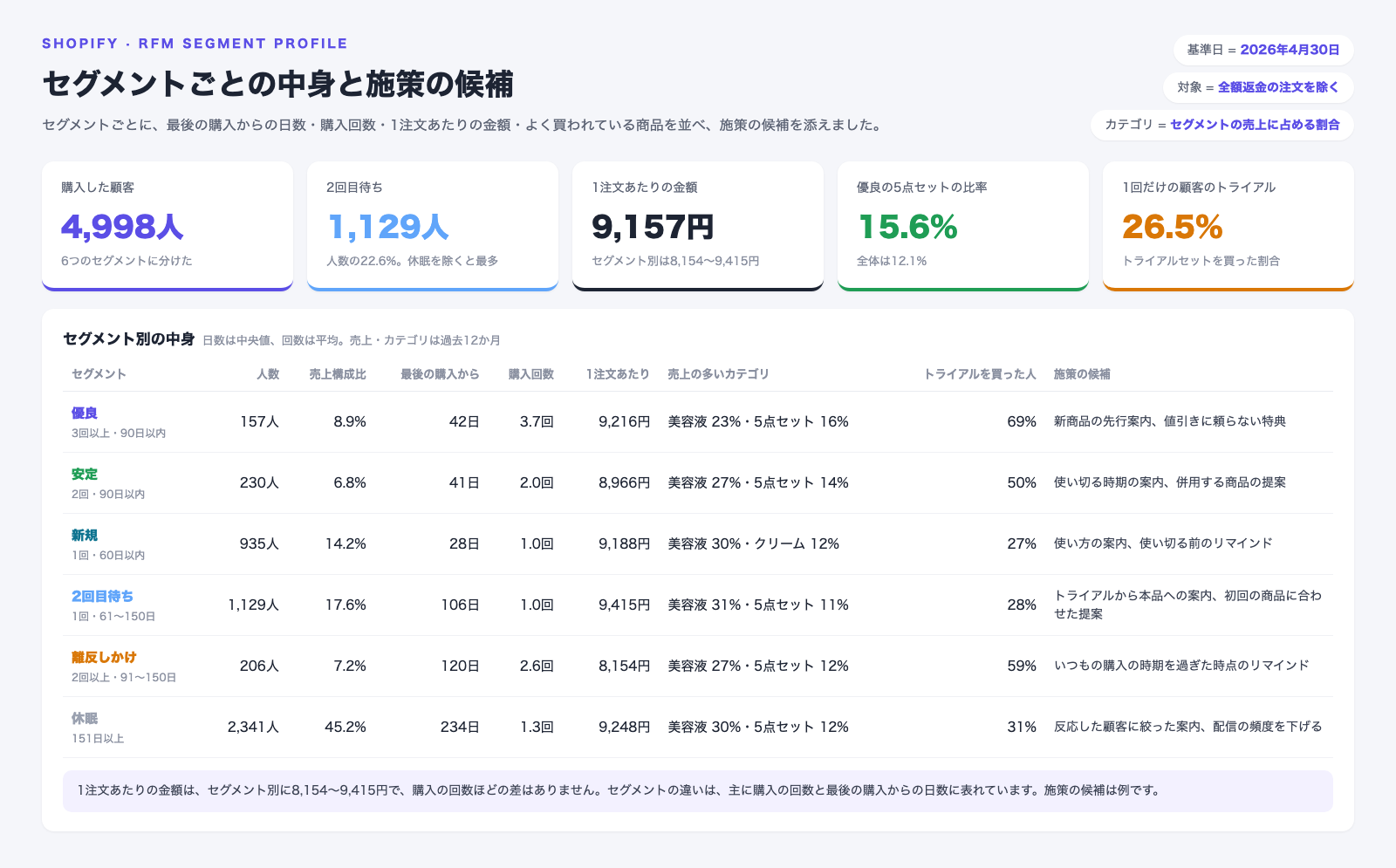Click the セグメント column header

click(99, 374)
